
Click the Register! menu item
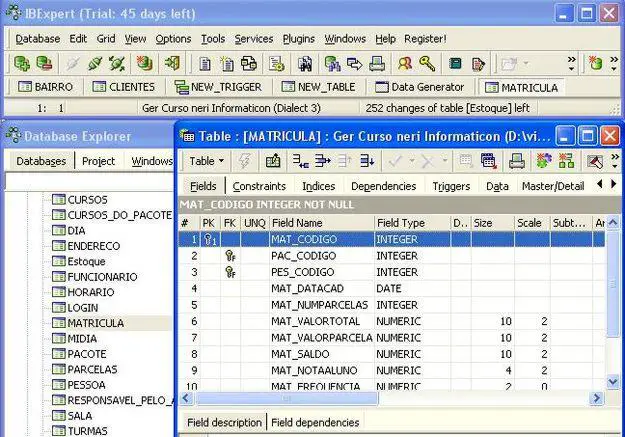point(425,39)
